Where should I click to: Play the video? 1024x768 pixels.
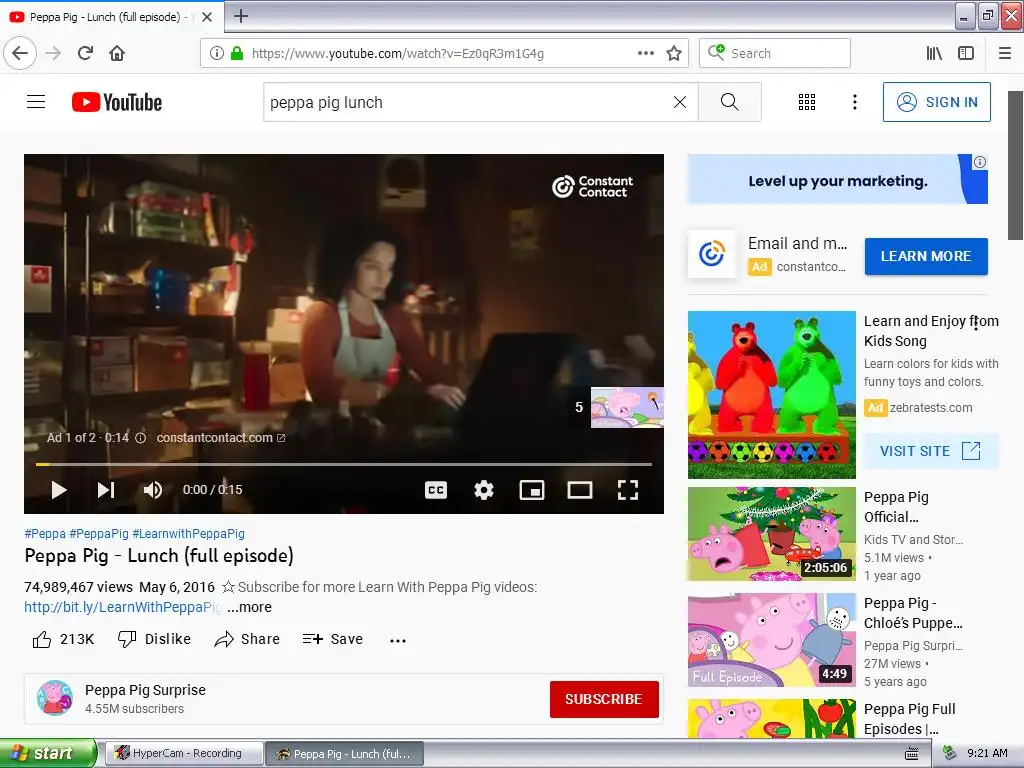(59, 490)
